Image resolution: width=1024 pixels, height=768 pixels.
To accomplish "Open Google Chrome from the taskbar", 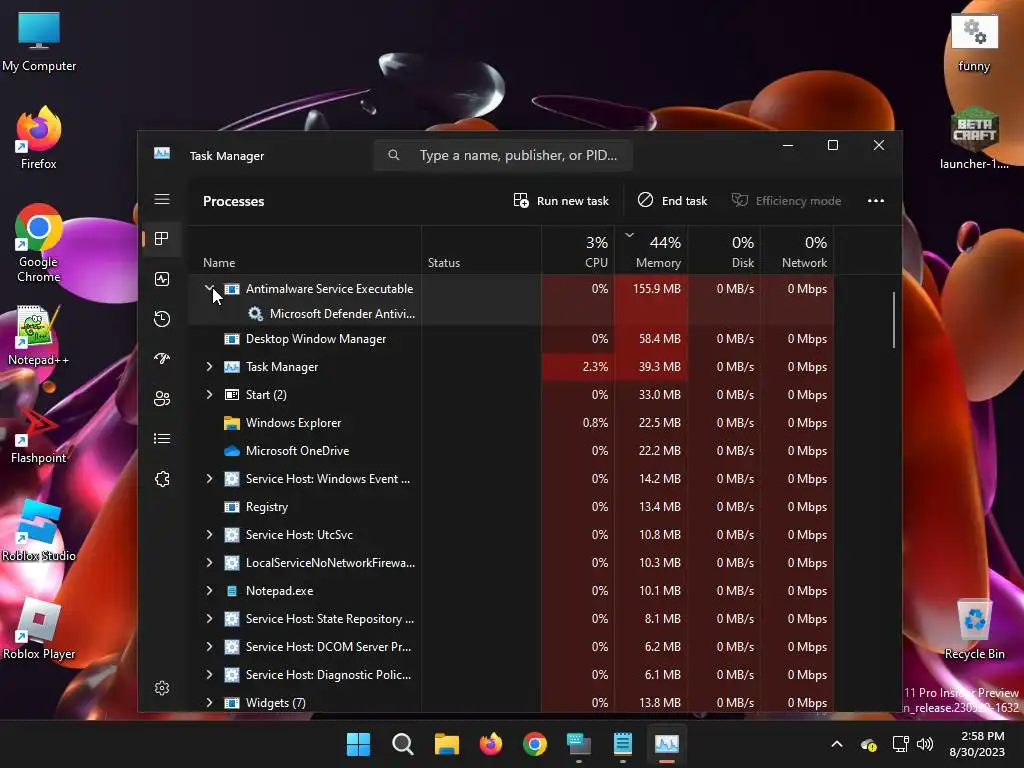I will tap(535, 744).
